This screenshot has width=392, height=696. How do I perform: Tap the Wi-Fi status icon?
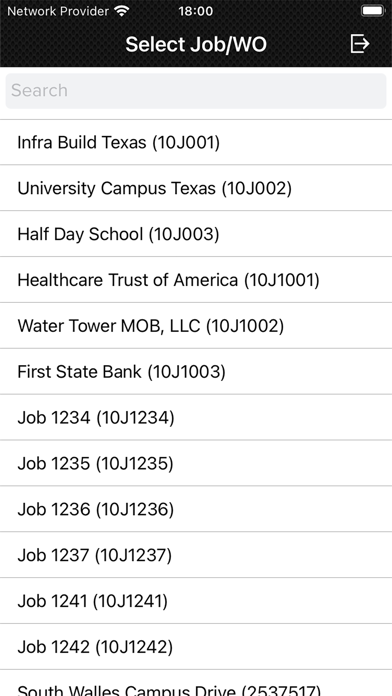(121, 11)
